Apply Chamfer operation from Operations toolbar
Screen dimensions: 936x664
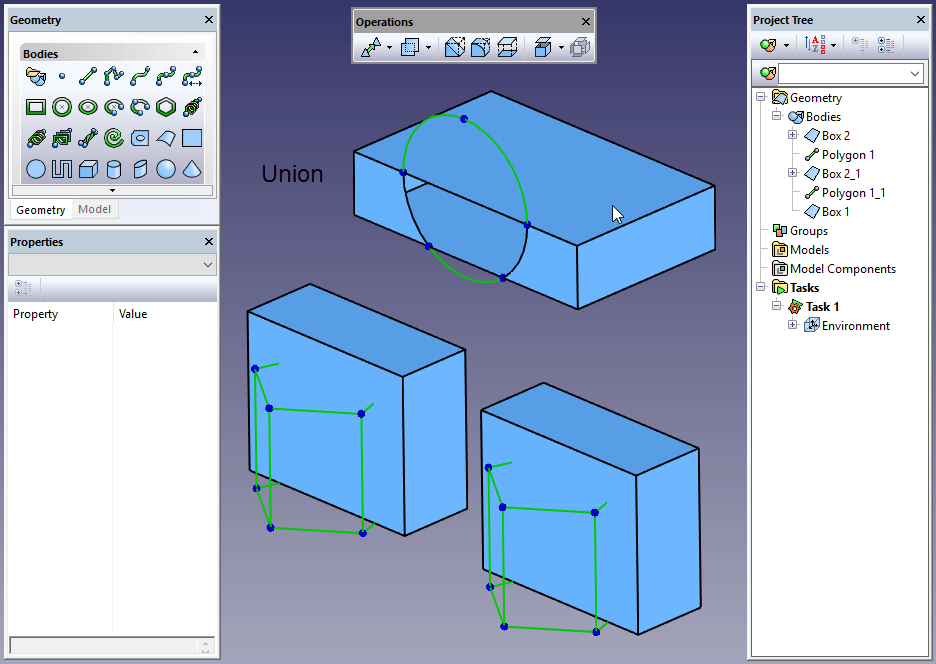point(455,47)
